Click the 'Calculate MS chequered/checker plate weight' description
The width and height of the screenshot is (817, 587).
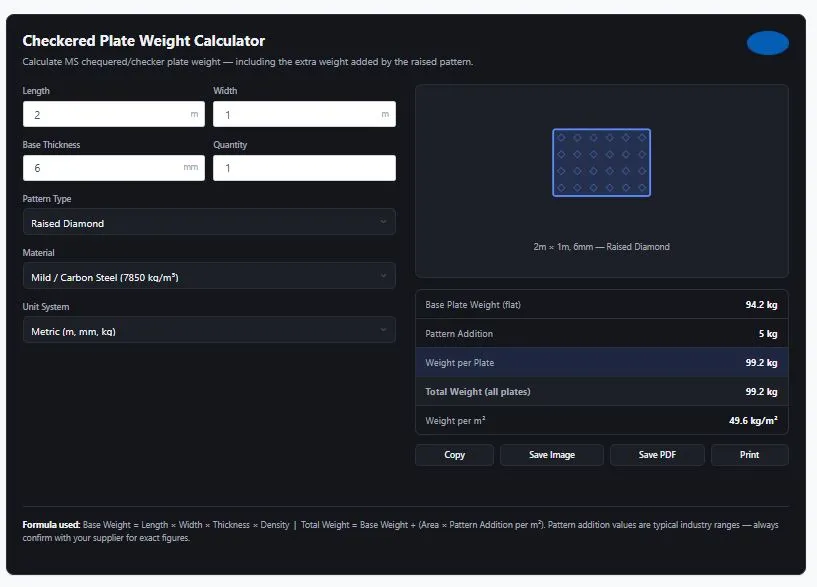click(247, 61)
